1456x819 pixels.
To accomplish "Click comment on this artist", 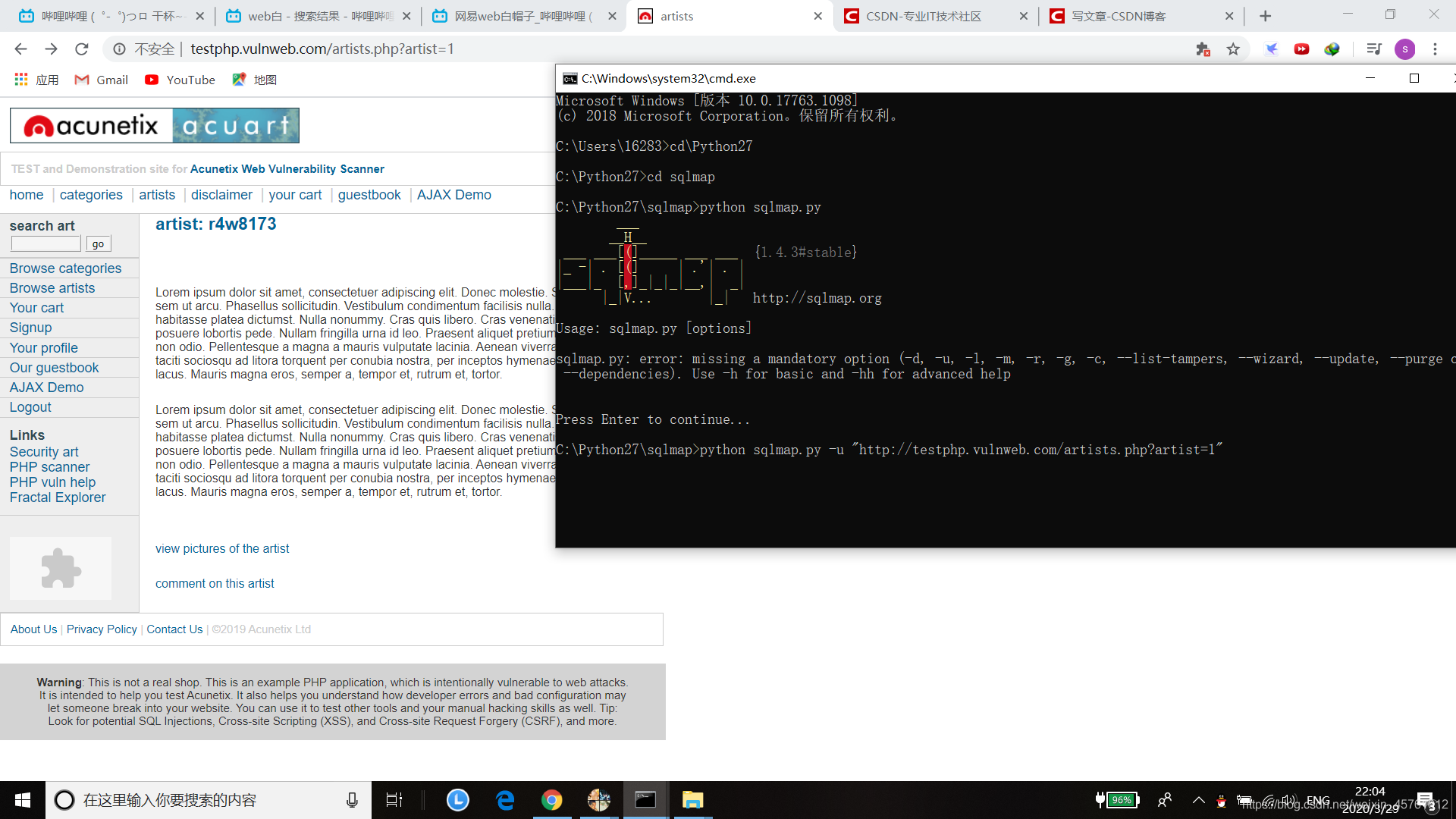I will (x=215, y=584).
